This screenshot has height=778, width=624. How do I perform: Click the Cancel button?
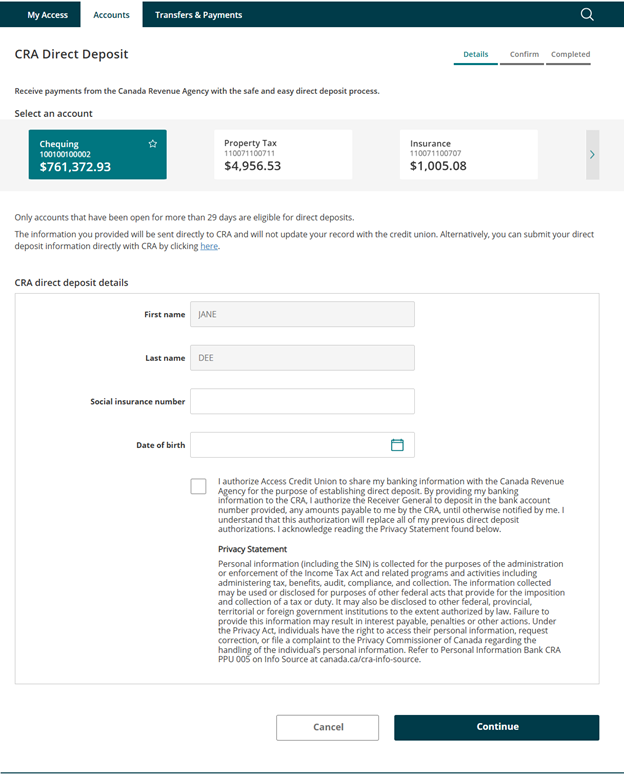(x=327, y=727)
